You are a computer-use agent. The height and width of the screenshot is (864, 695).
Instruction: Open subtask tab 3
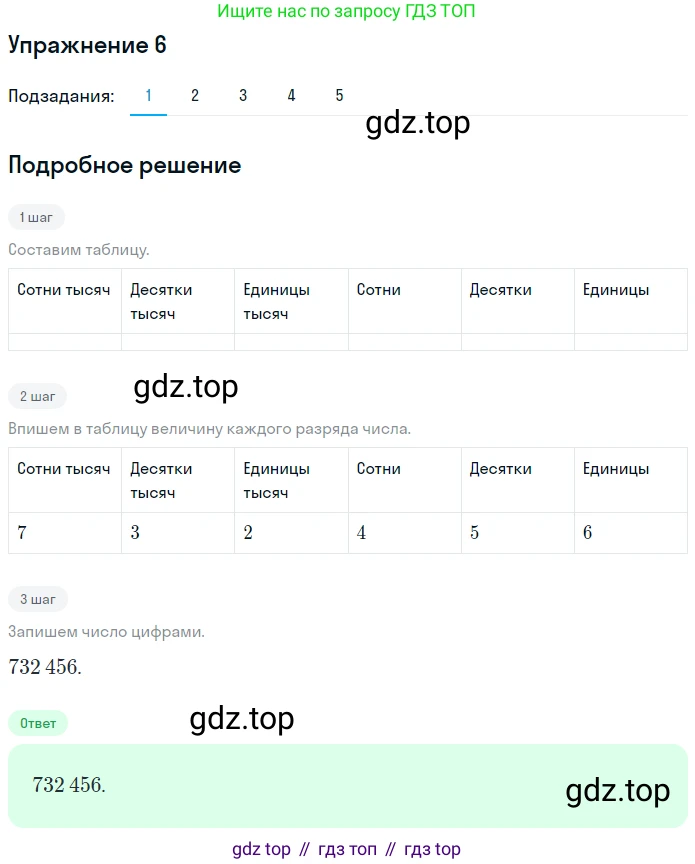point(243,96)
